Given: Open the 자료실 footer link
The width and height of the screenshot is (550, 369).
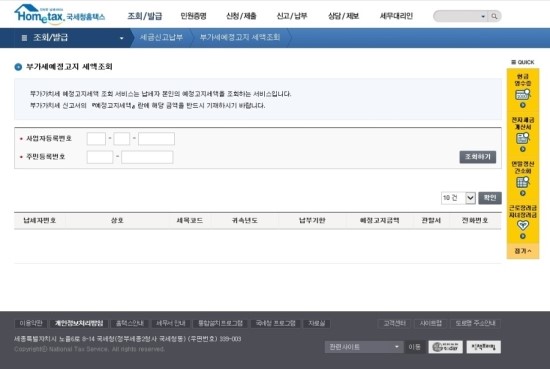Looking at the screenshot, I should [316, 323].
